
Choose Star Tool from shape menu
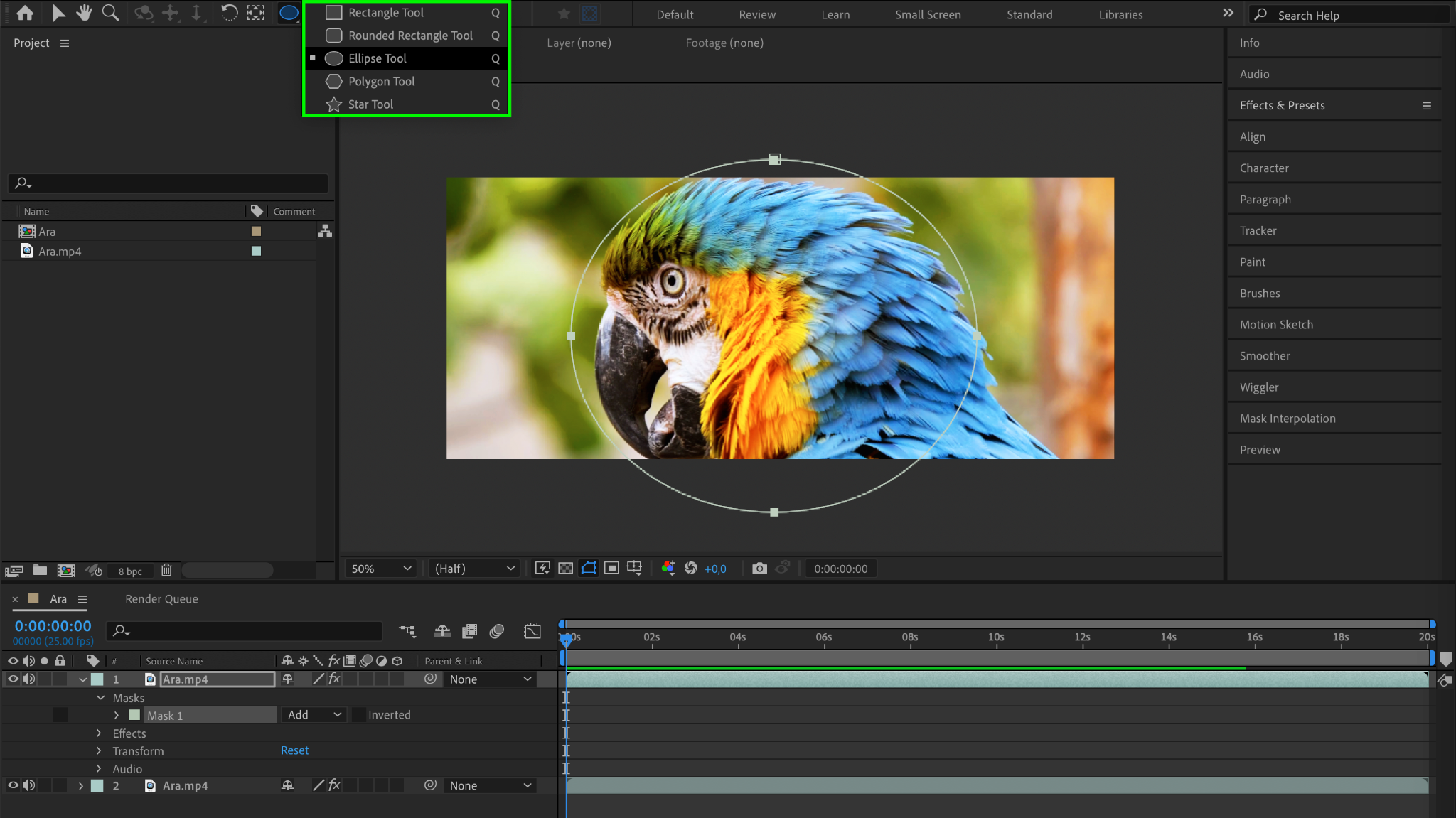(x=370, y=104)
